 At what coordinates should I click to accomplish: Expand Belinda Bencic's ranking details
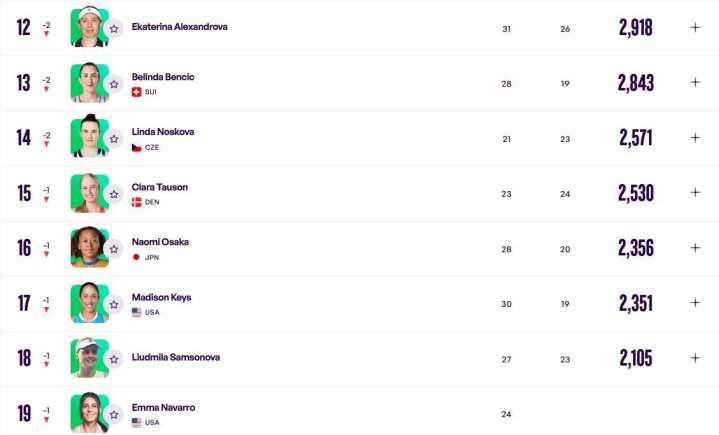pos(695,82)
